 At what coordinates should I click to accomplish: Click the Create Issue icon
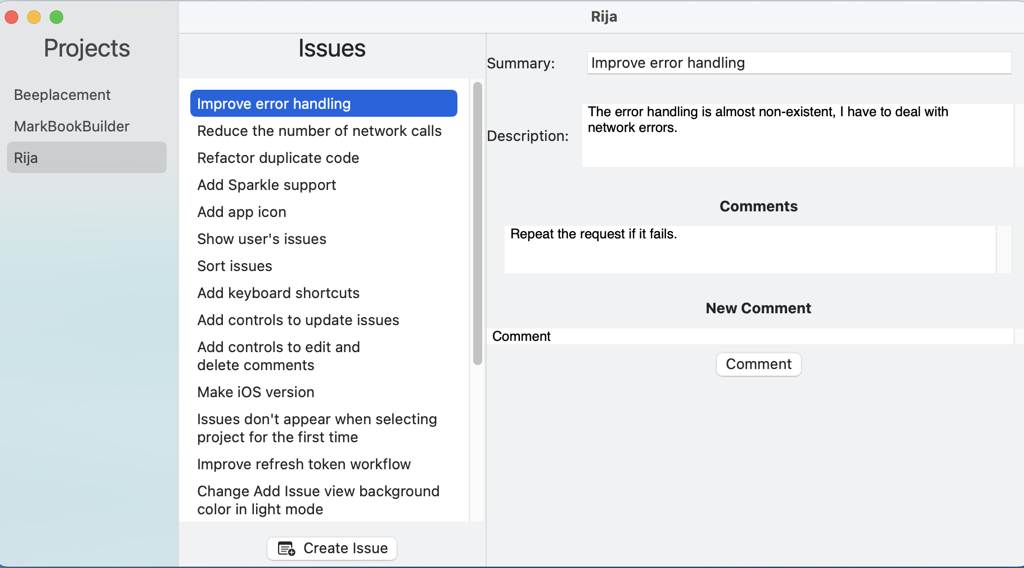pyautogui.click(x=286, y=548)
